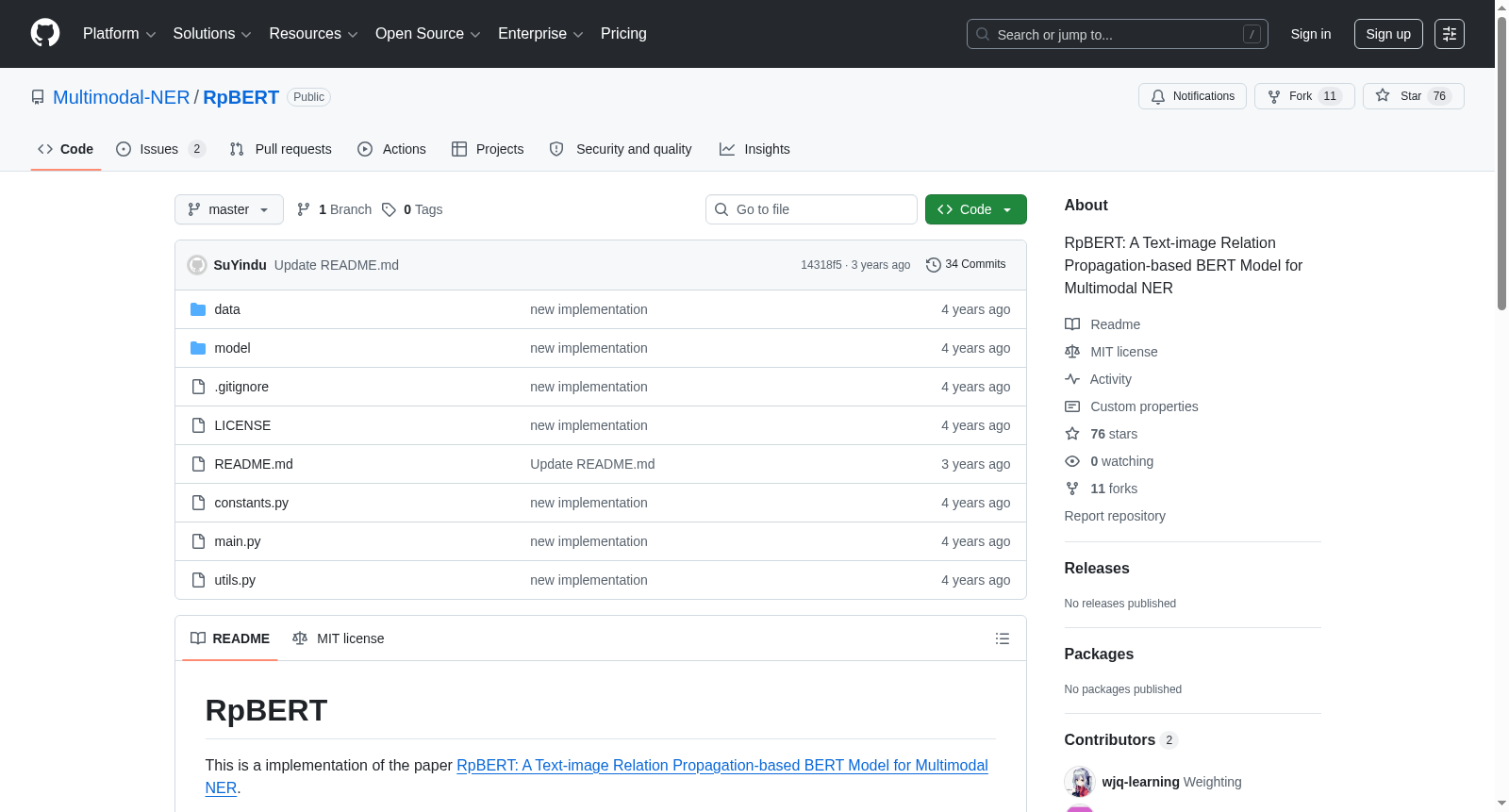Click the scale icon beside MIT license
The height and width of the screenshot is (812, 1509).
click(x=1072, y=352)
